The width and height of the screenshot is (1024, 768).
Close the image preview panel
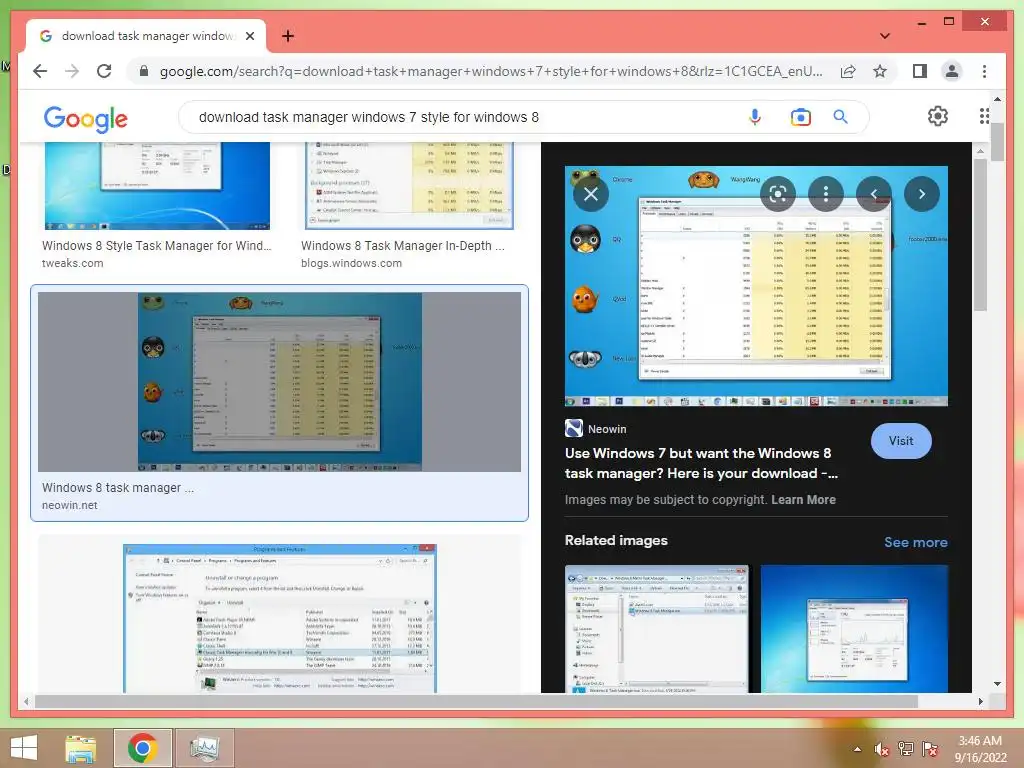(591, 194)
